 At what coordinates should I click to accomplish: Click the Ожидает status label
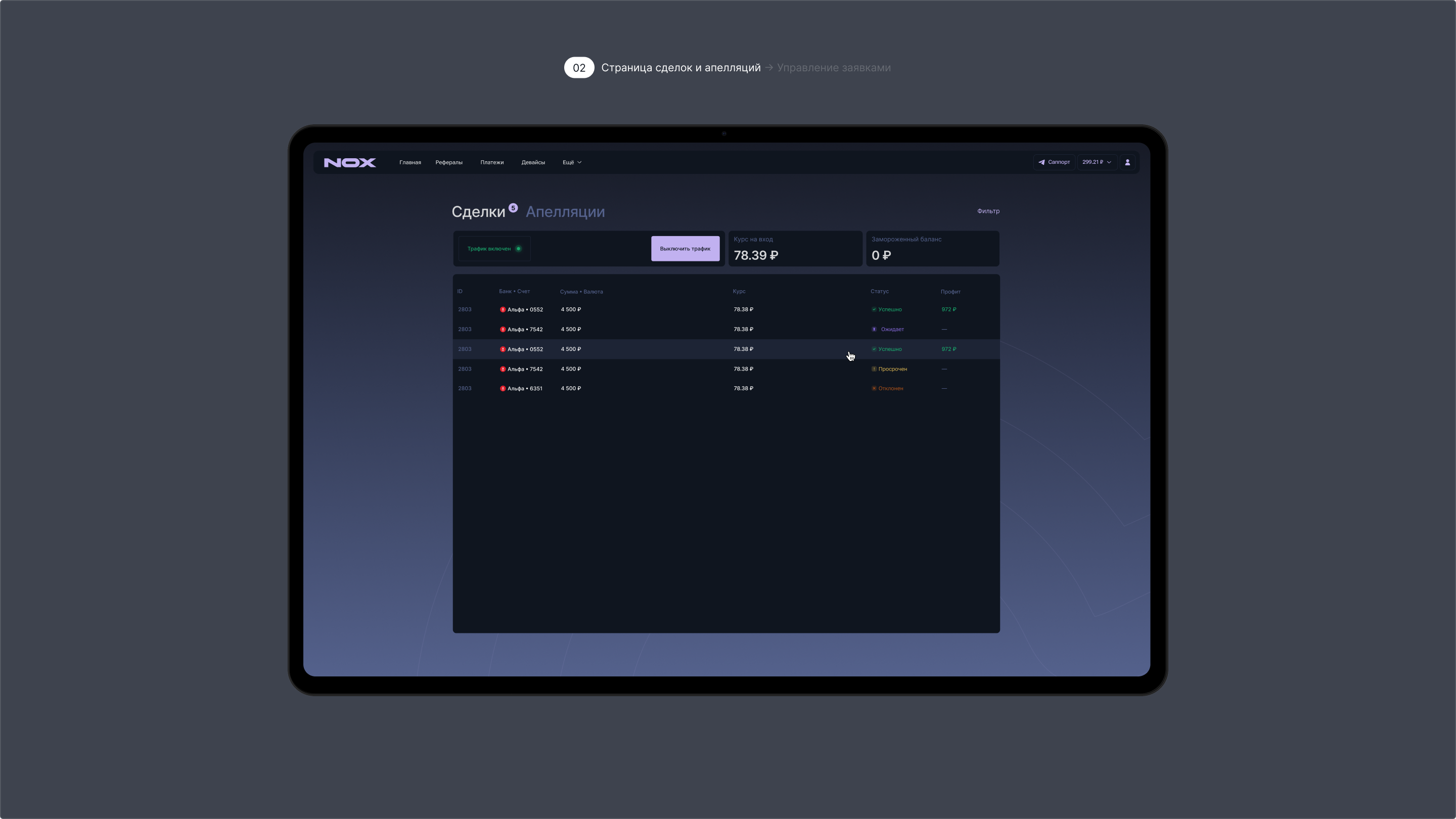tap(892, 329)
